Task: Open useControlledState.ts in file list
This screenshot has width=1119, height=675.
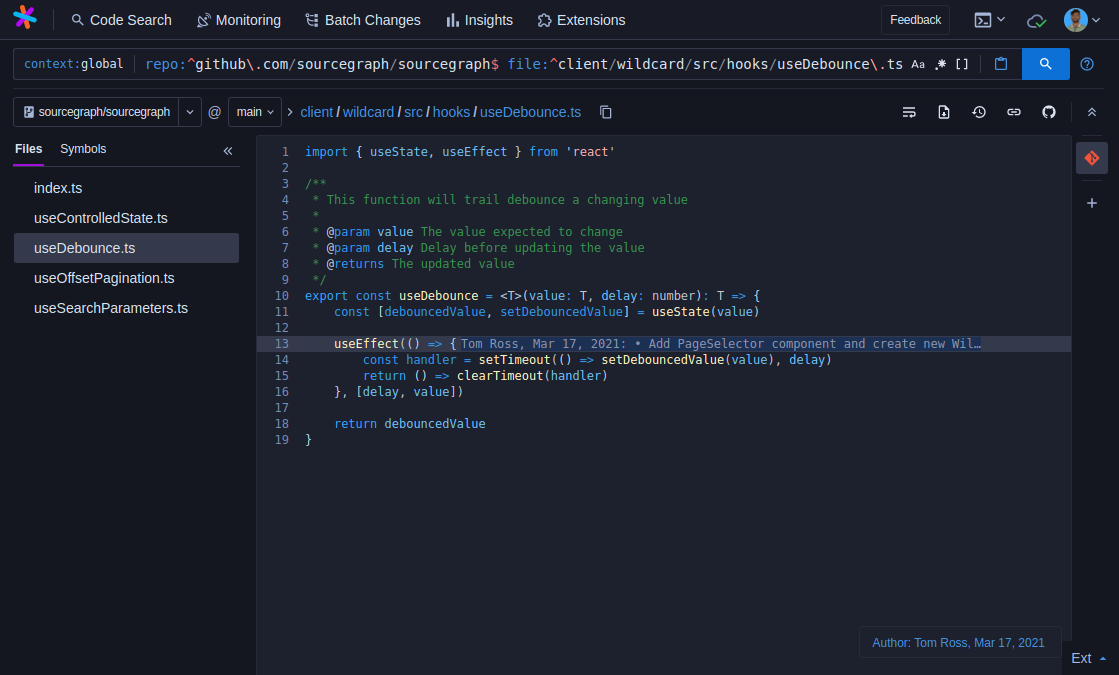Action: point(126,218)
